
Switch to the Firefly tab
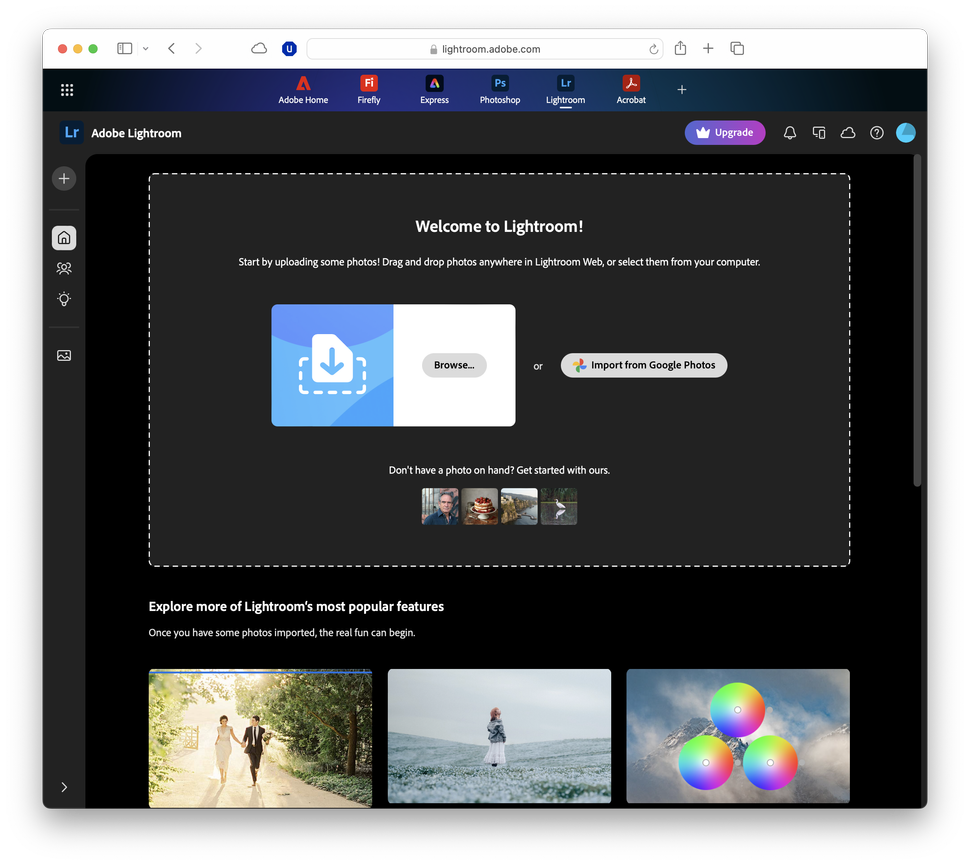pos(368,89)
